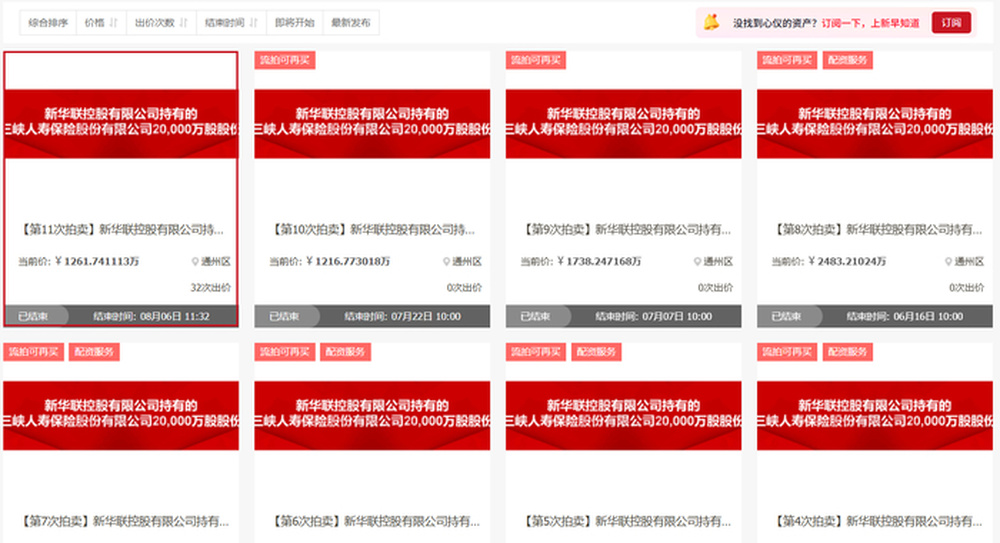Click the 订阅 button
Screen dimensions: 1000x543
tap(951, 22)
